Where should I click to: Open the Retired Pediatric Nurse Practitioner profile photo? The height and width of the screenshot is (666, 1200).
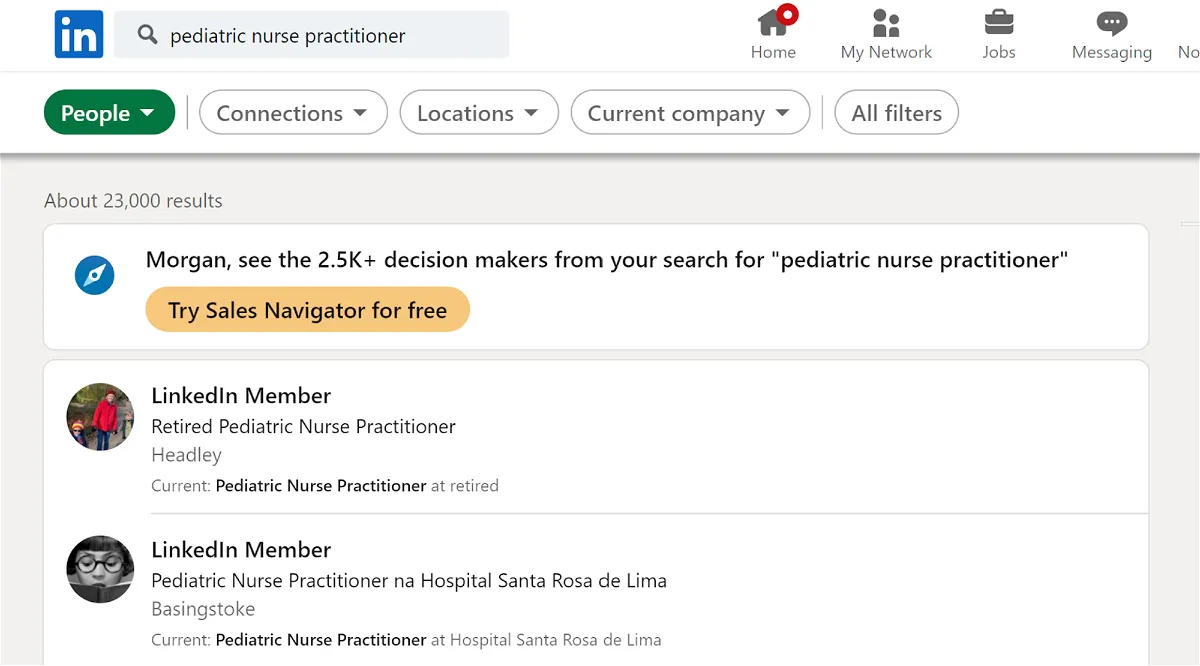coord(100,417)
